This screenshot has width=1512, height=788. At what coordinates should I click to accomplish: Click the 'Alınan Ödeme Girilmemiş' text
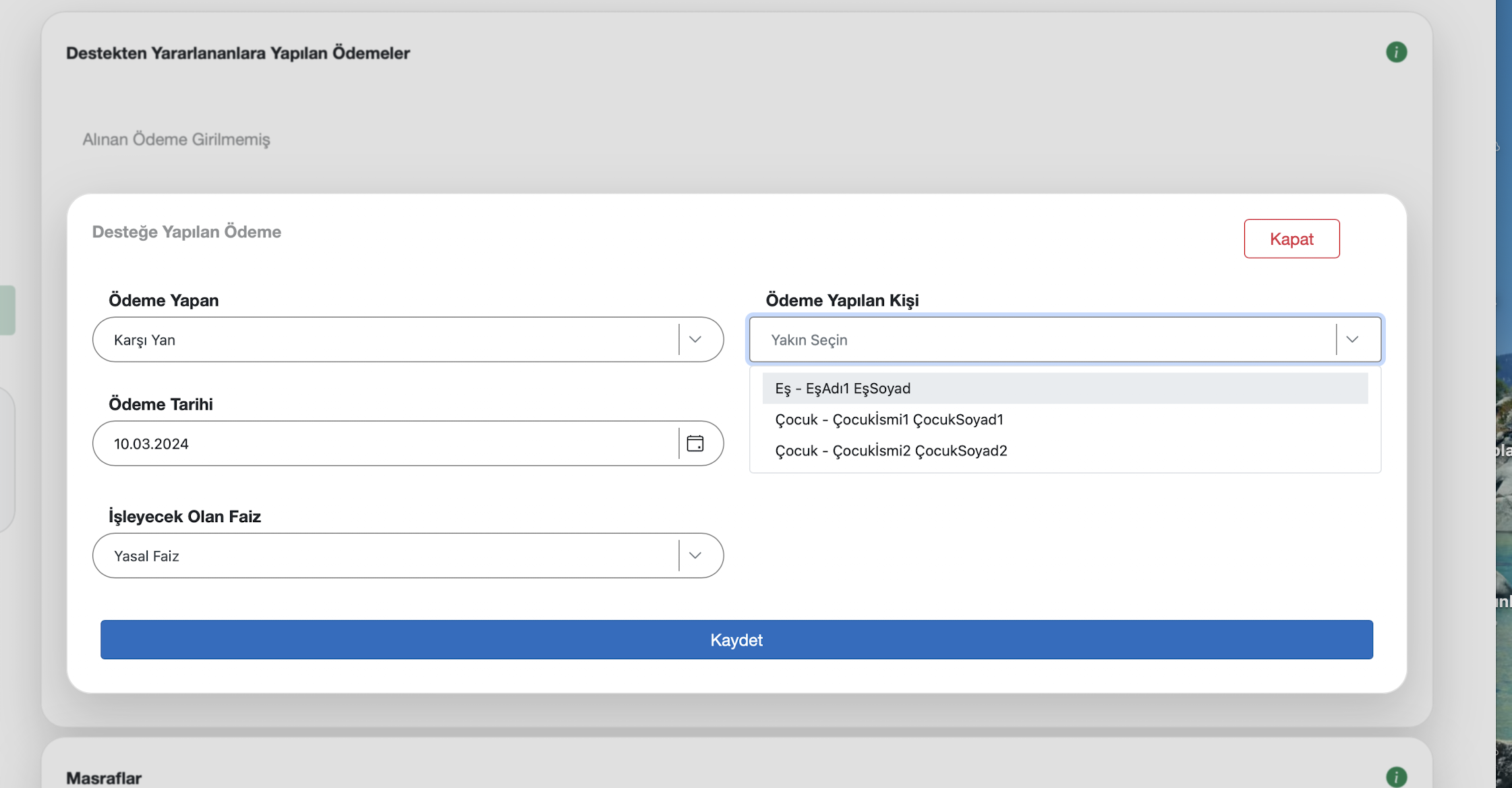[176, 140]
